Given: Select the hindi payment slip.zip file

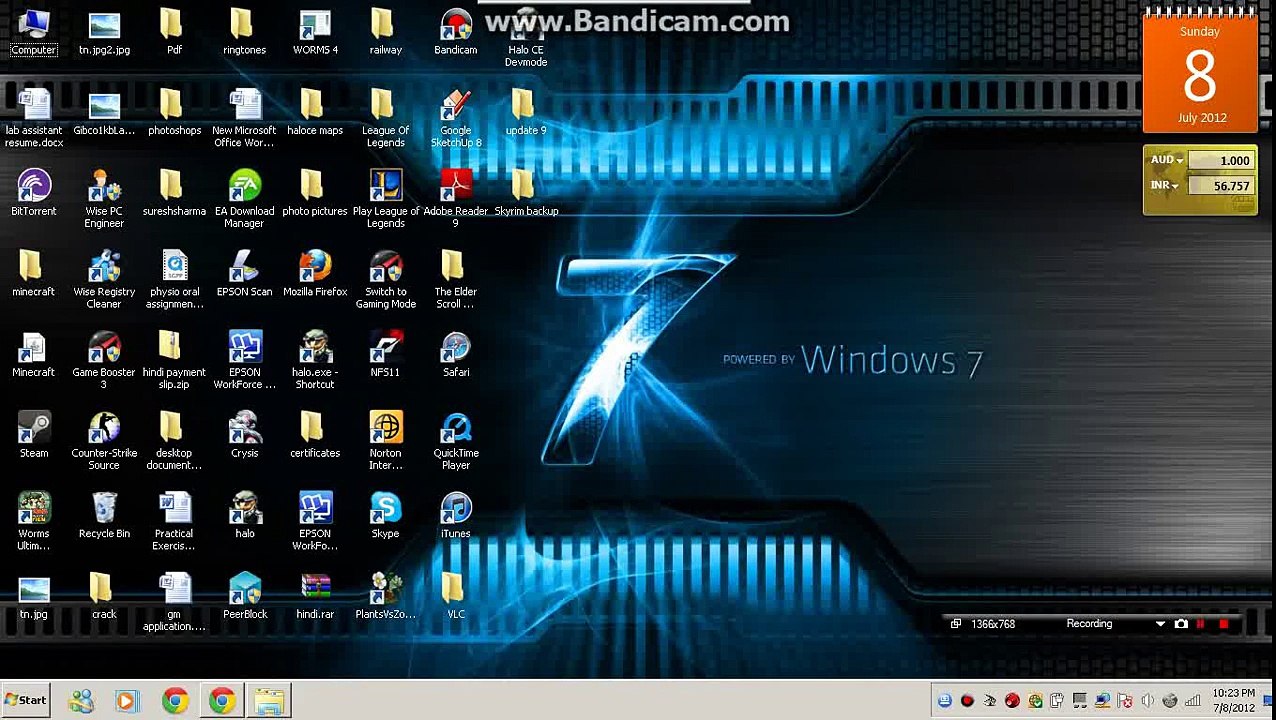Looking at the screenshot, I should tap(174, 360).
